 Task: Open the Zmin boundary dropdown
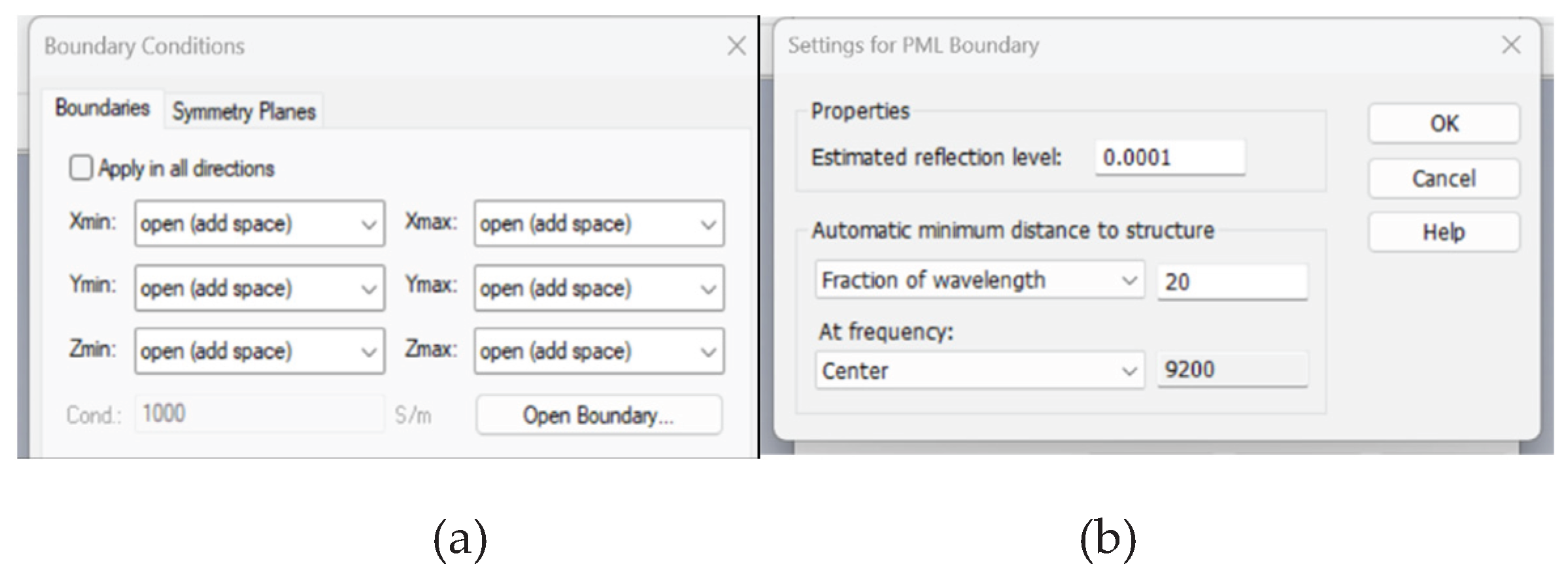(259, 351)
